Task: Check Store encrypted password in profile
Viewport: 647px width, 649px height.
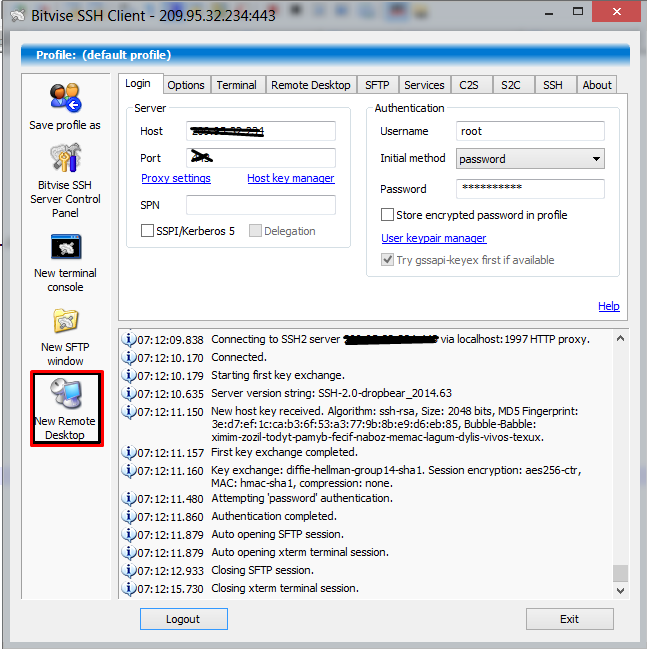Action: (x=387, y=215)
